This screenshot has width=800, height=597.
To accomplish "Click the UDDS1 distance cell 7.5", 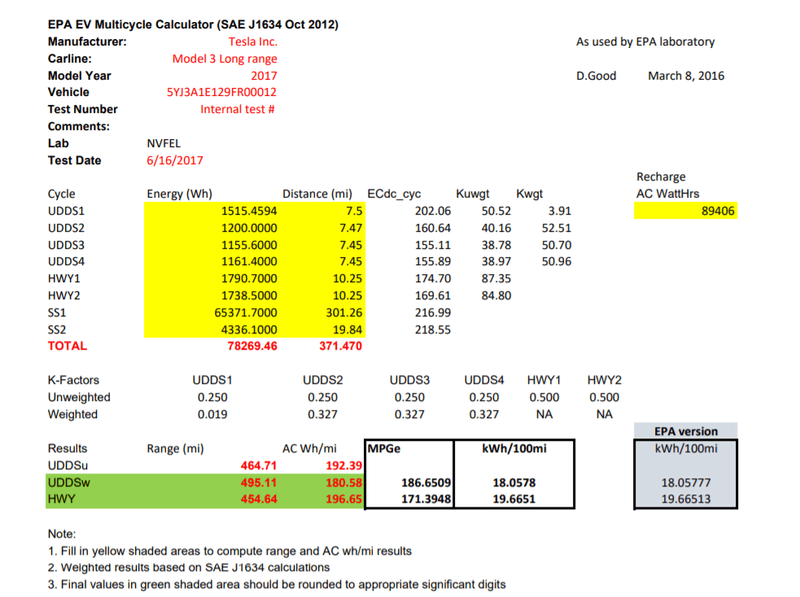I will 354,211.
